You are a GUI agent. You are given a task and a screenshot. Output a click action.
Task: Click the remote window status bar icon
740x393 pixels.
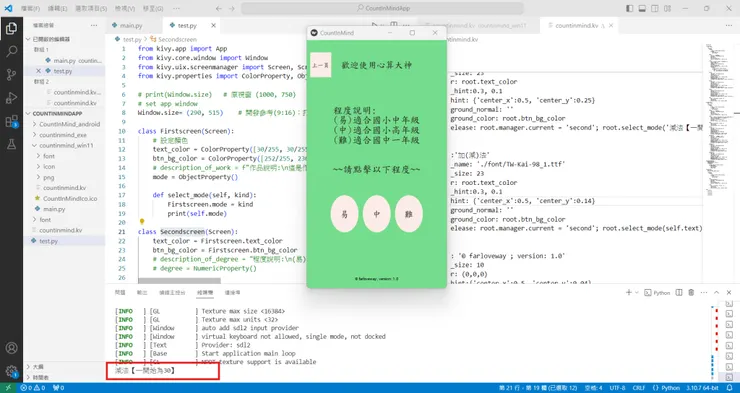click(8, 388)
